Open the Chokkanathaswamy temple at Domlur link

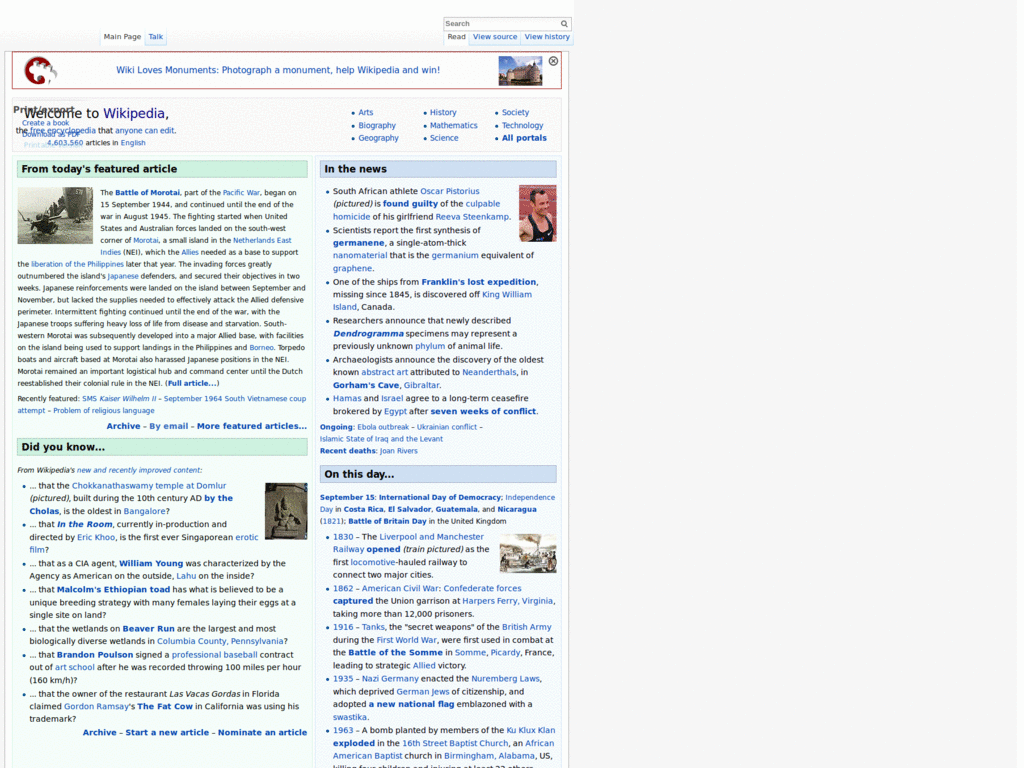click(x=149, y=486)
